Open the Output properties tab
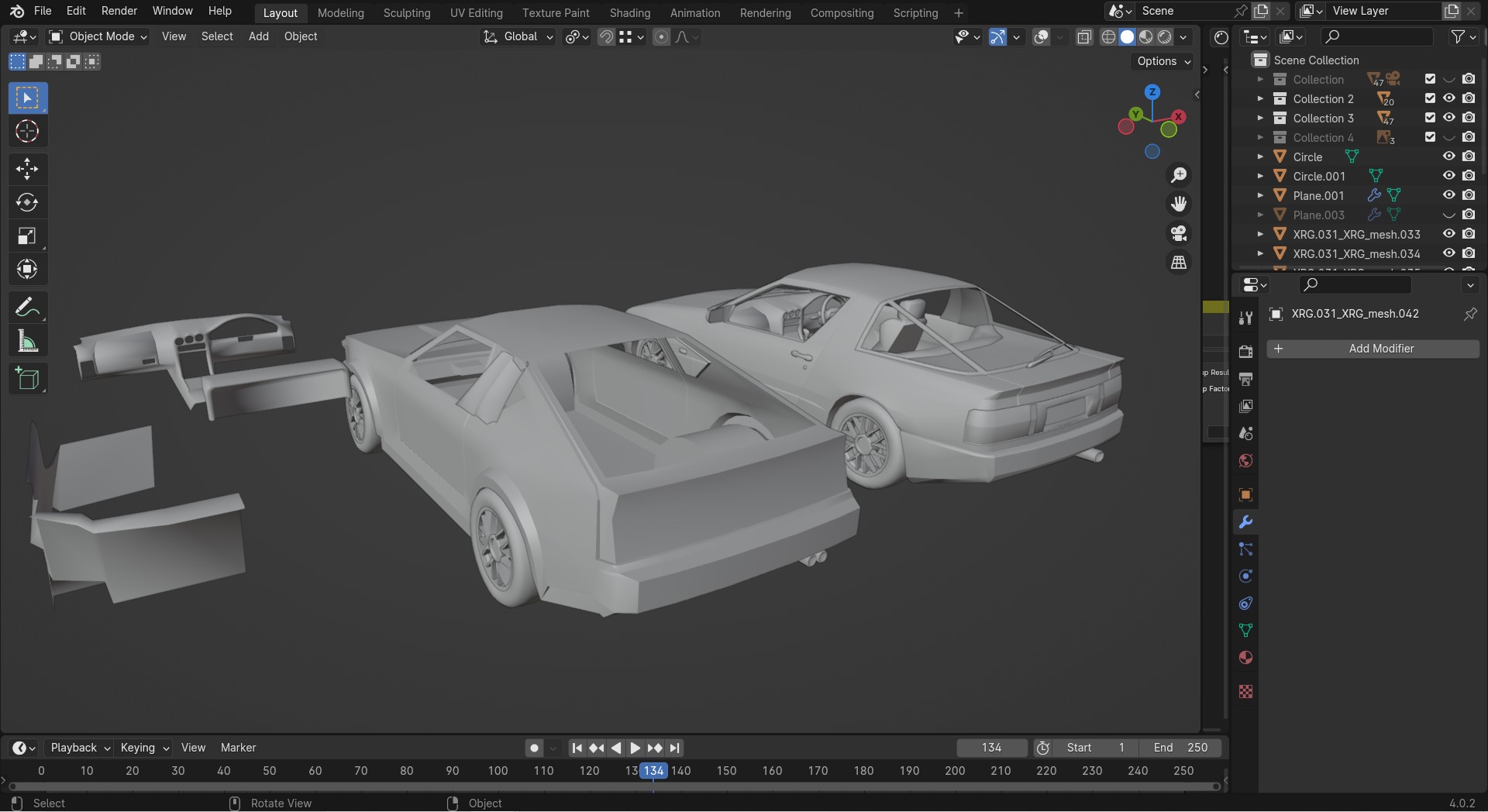This screenshot has width=1488, height=812. [1245, 379]
